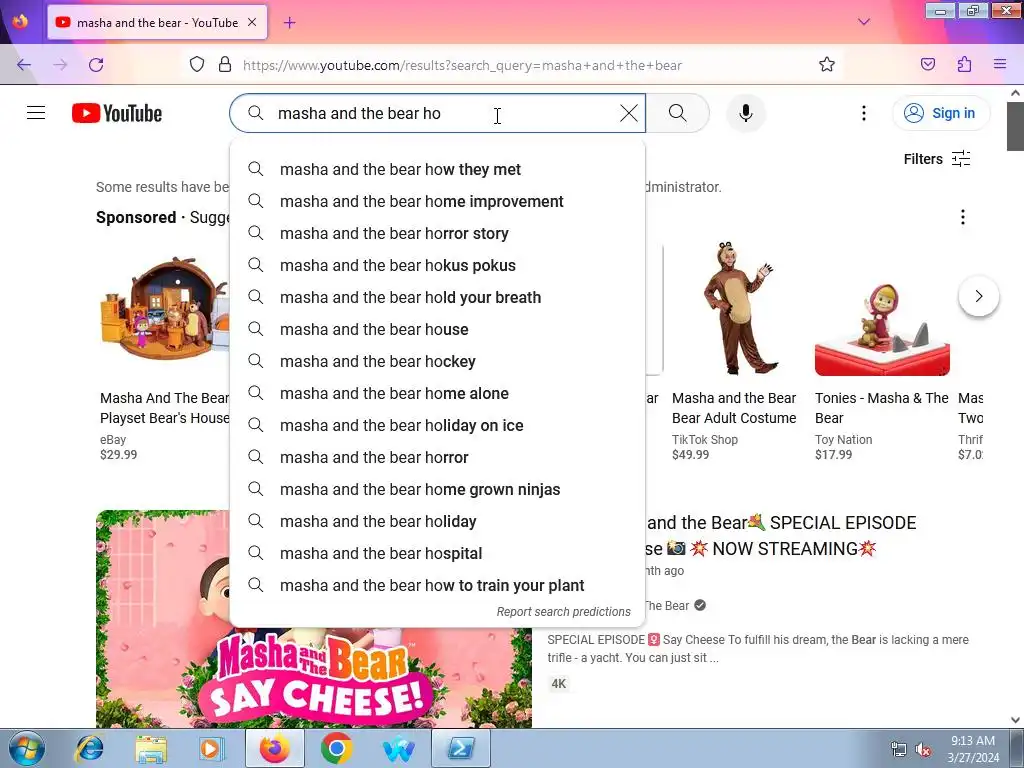
Task: Open the eBay Bear's House playset thumbnail
Action: tap(164, 309)
